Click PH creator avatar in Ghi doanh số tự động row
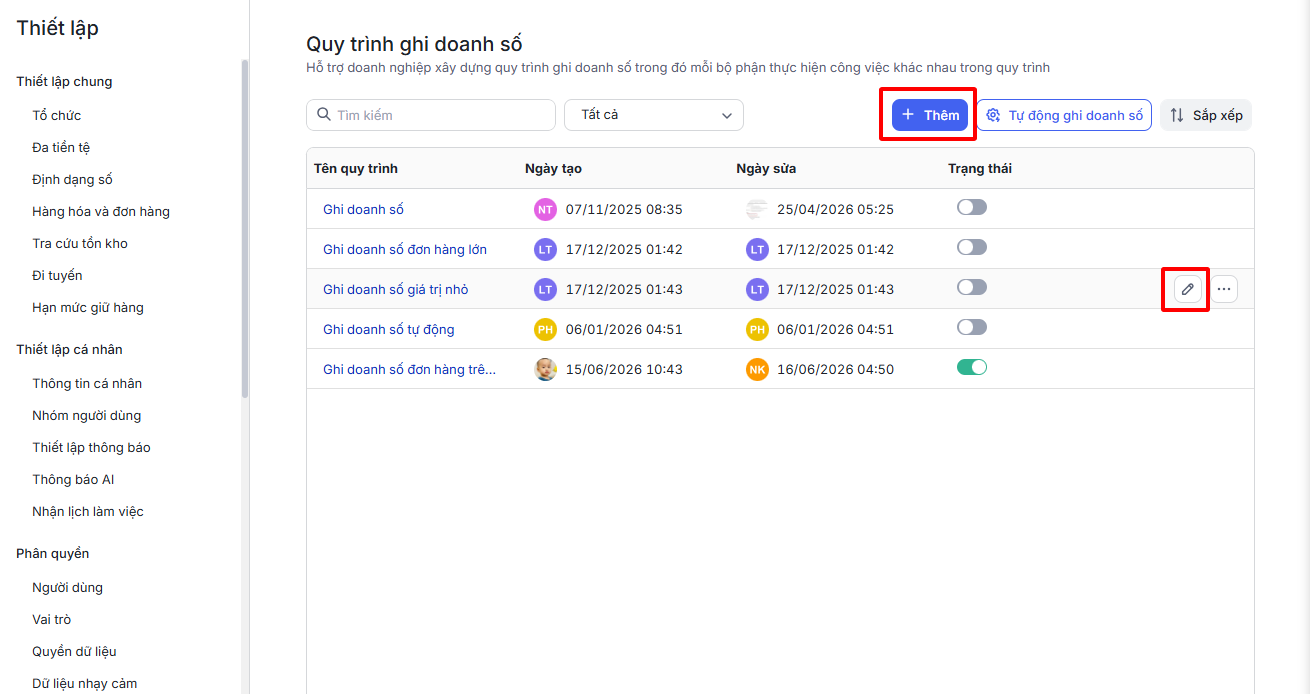This screenshot has height=694, width=1310. coord(545,329)
